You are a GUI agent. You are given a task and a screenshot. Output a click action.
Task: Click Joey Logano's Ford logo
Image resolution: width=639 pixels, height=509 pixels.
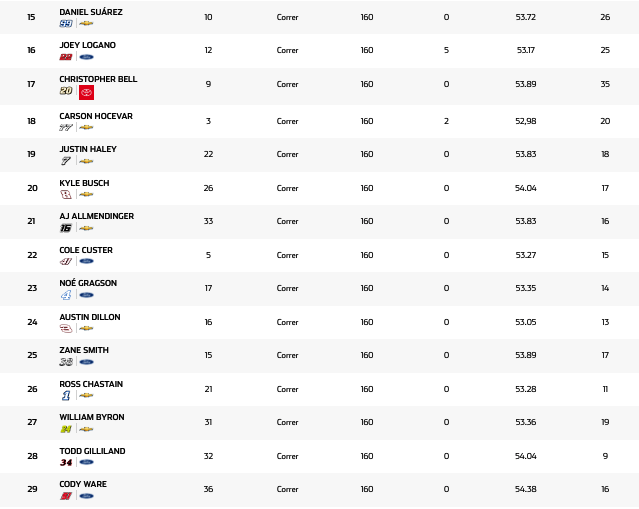point(86,57)
